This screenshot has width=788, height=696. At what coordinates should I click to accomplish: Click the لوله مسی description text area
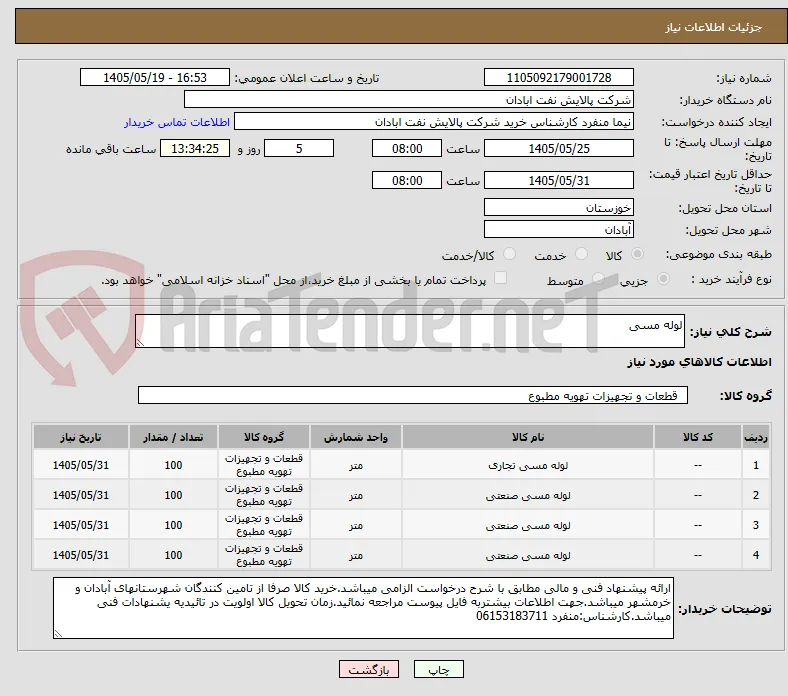click(x=410, y=331)
